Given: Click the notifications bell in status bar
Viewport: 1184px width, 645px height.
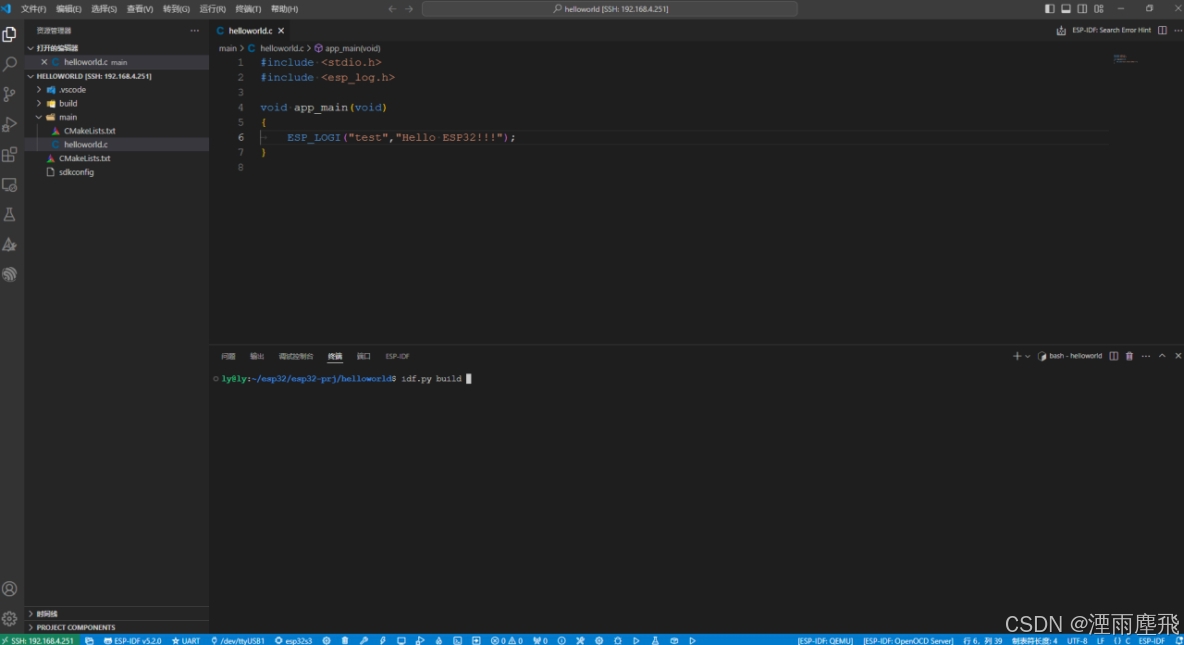Looking at the screenshot, I should 1179,640.
